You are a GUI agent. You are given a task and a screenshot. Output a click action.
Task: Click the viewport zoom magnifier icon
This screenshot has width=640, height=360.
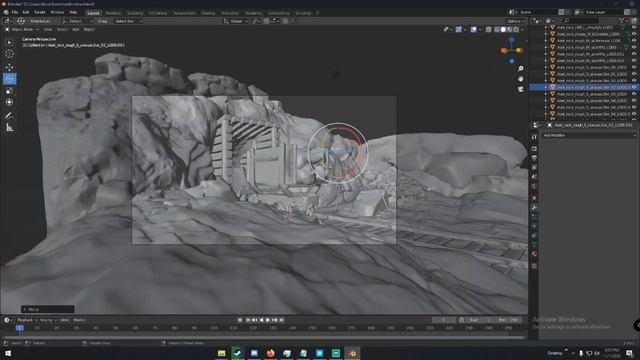tap(520, 69)
